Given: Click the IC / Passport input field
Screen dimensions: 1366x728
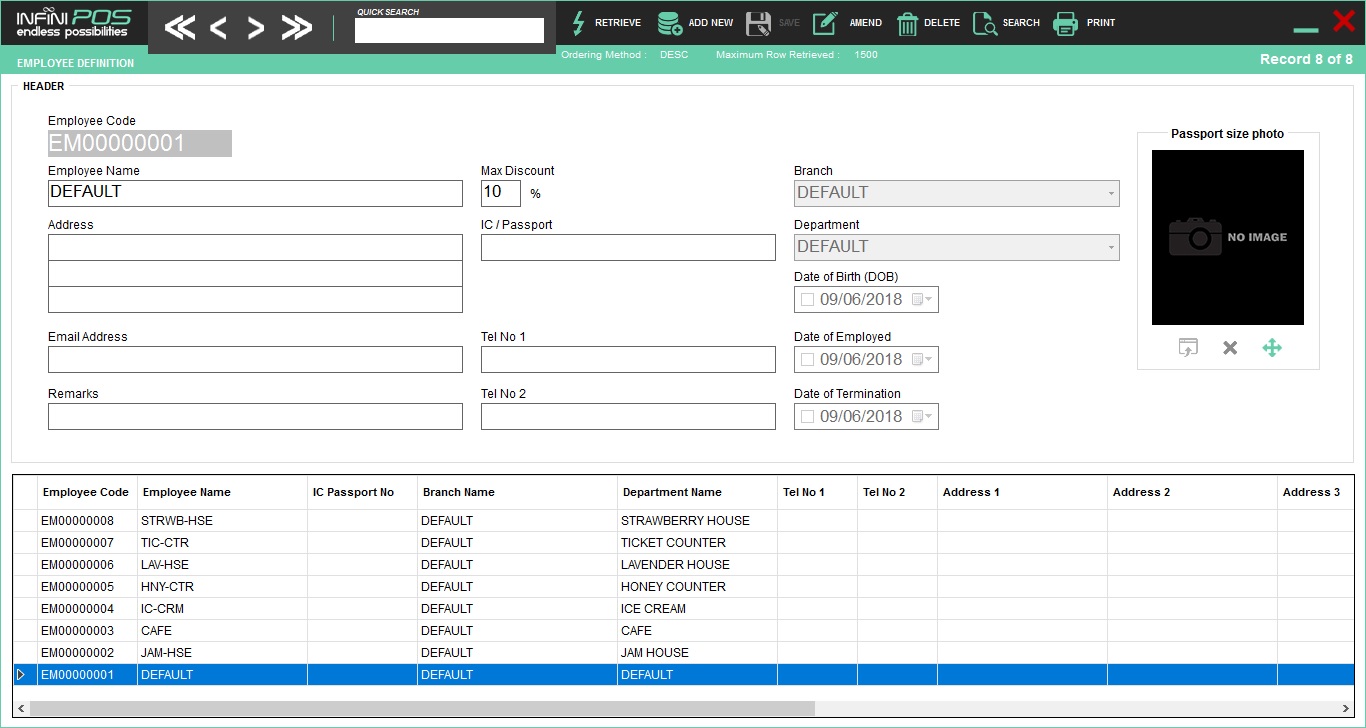Looking at the screenshot, I should [x=628, y=247].
